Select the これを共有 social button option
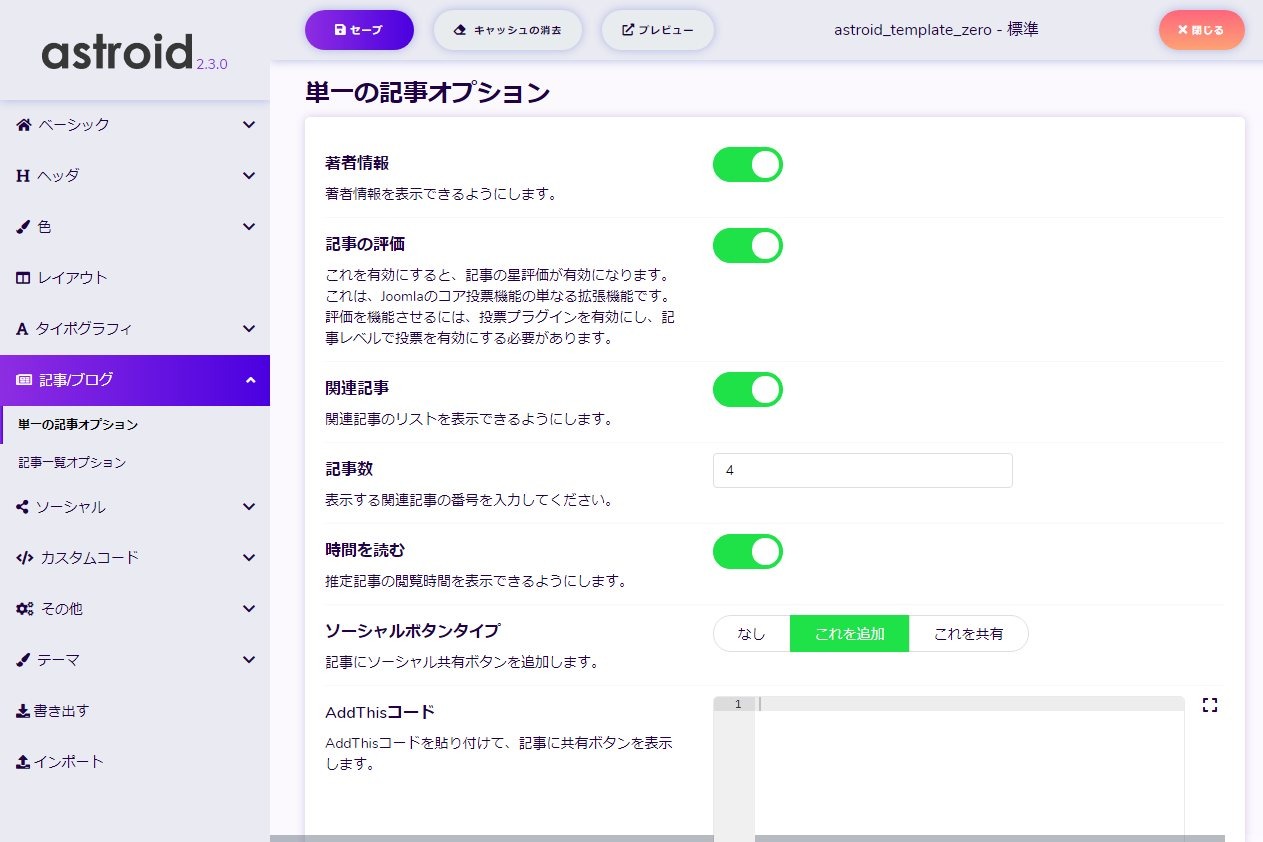 (x=967, y=634)
